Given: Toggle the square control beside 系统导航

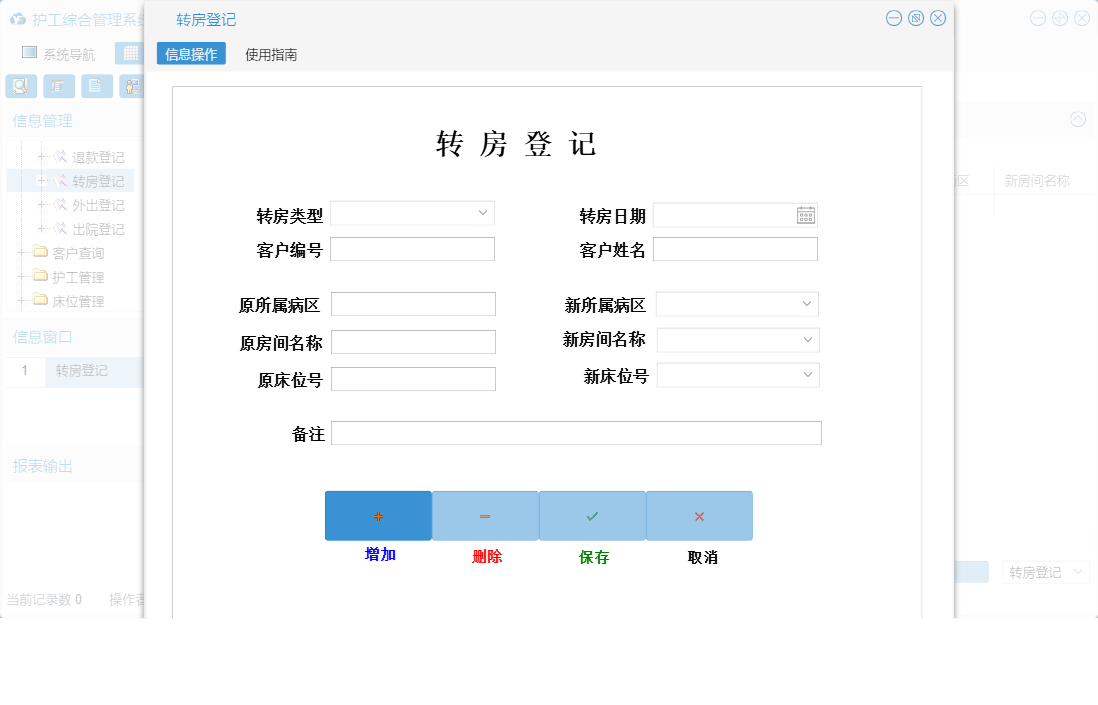Looking at the screenshot, I should click(28, 52).
